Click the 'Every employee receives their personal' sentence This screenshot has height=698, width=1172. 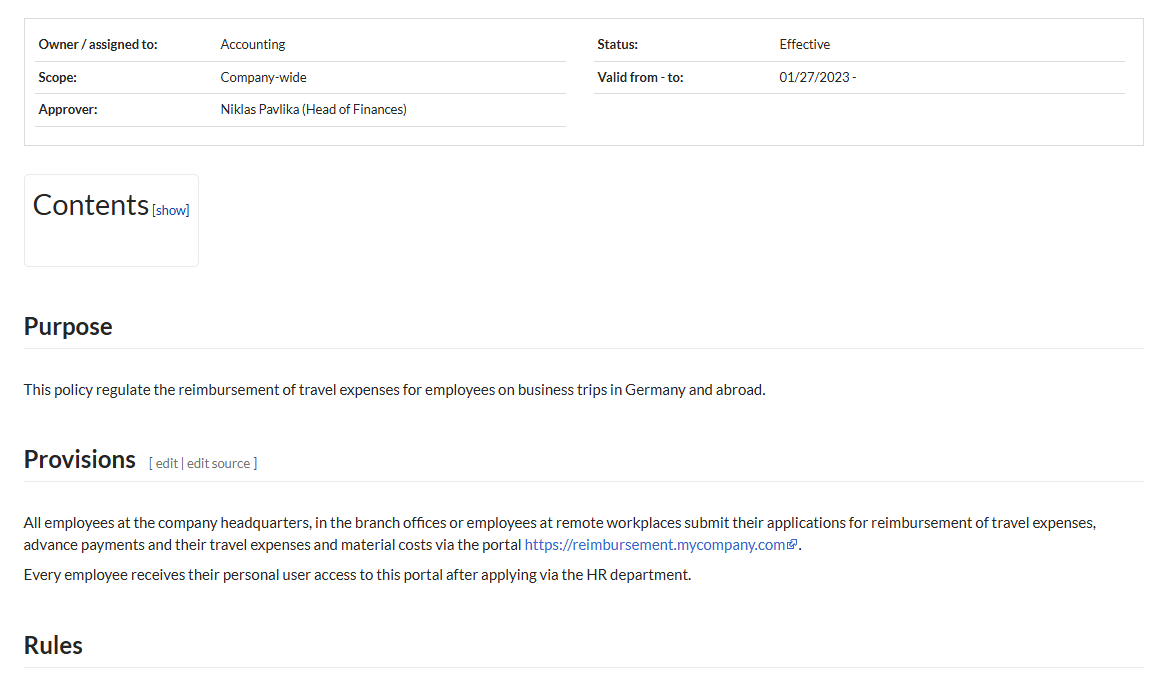pos(357,575)
